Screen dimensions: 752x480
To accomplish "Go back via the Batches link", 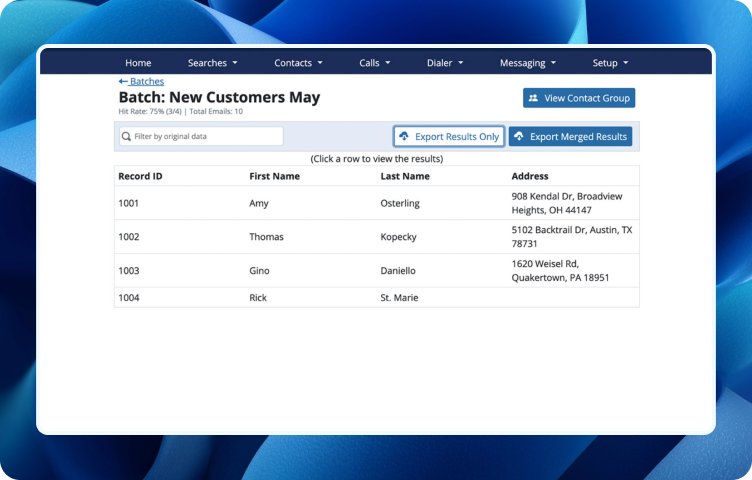I will pos(147,82).
